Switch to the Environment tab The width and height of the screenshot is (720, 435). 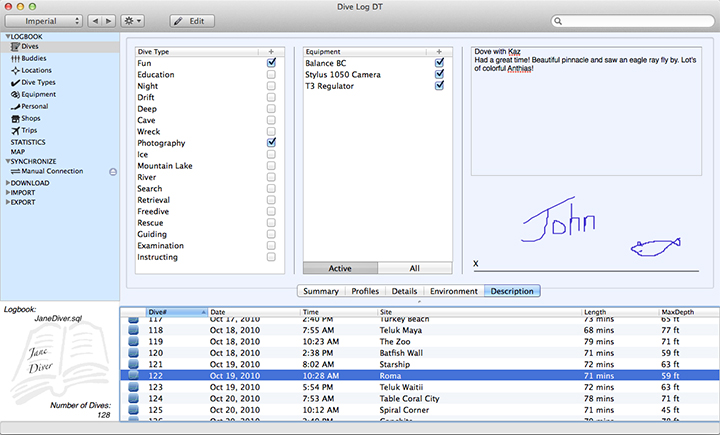coord(453,291)
